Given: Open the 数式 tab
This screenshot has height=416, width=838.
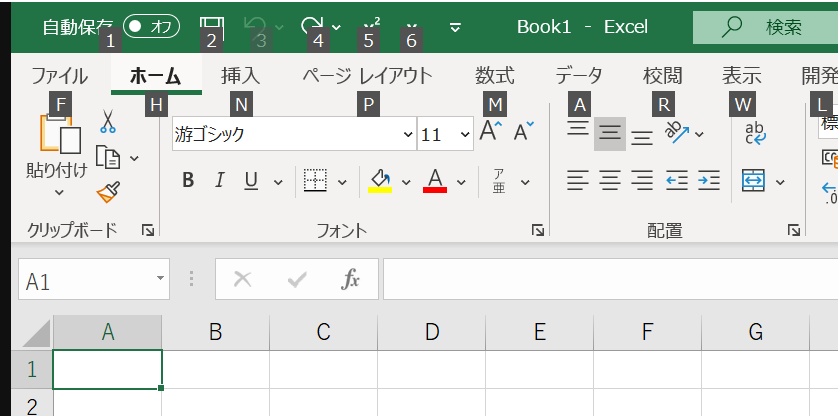Looking at the screenshot, I should (x=495, y=76).
